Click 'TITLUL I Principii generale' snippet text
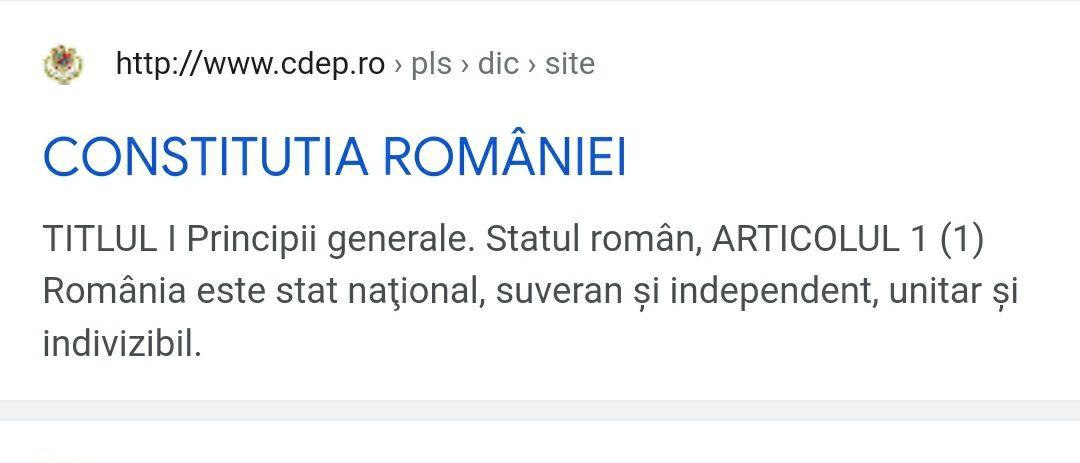 tap(240, 241)
